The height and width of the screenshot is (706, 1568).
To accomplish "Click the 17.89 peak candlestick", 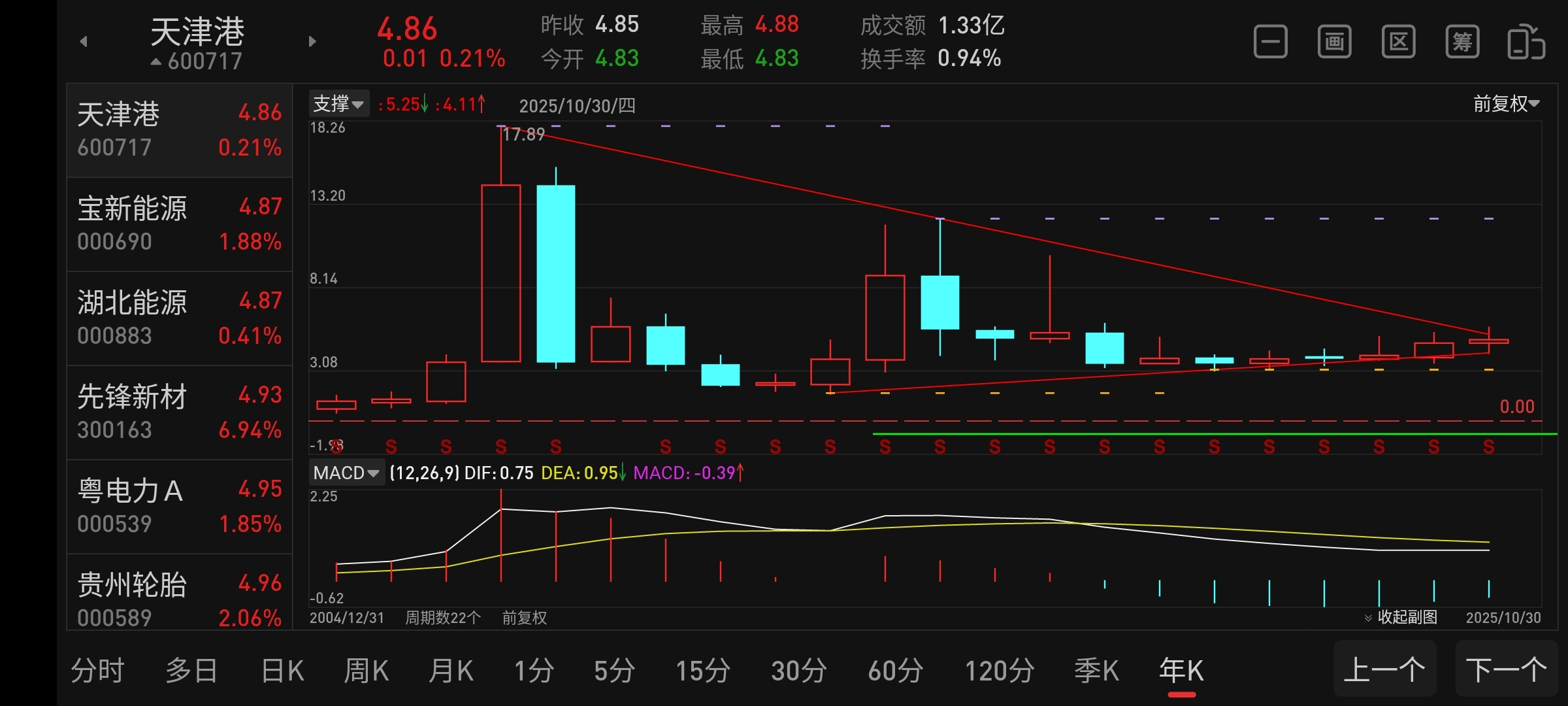I will (501, 273).
